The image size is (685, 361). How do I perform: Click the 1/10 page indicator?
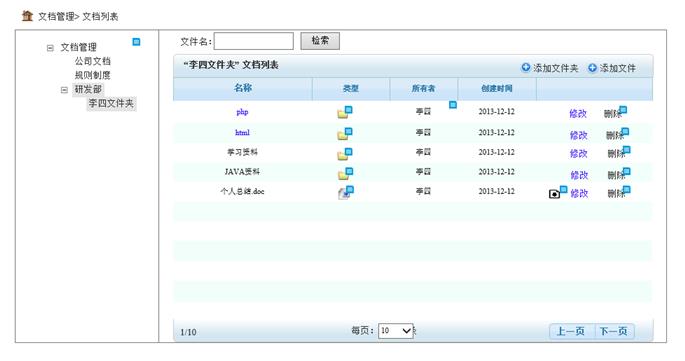(x=188, y=332)
